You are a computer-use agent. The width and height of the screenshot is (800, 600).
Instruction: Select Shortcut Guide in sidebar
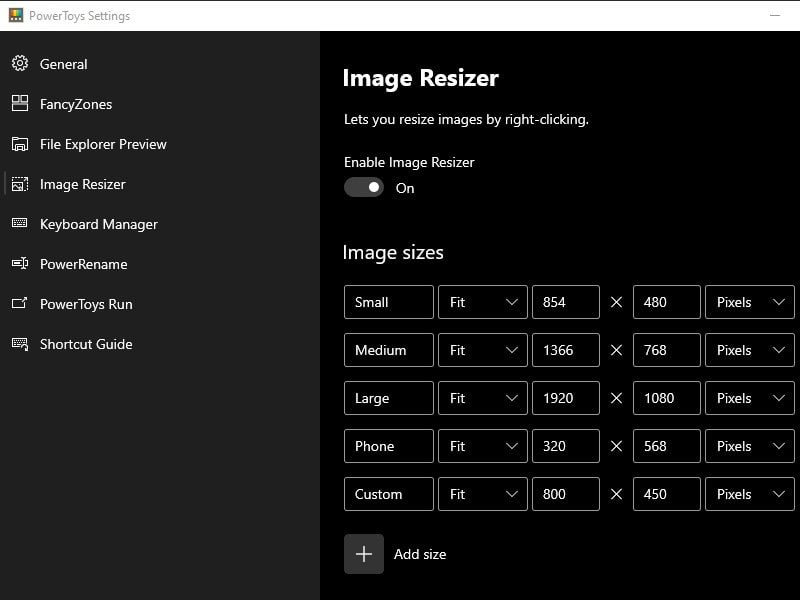pyautogui.click(x=160, y=344)
